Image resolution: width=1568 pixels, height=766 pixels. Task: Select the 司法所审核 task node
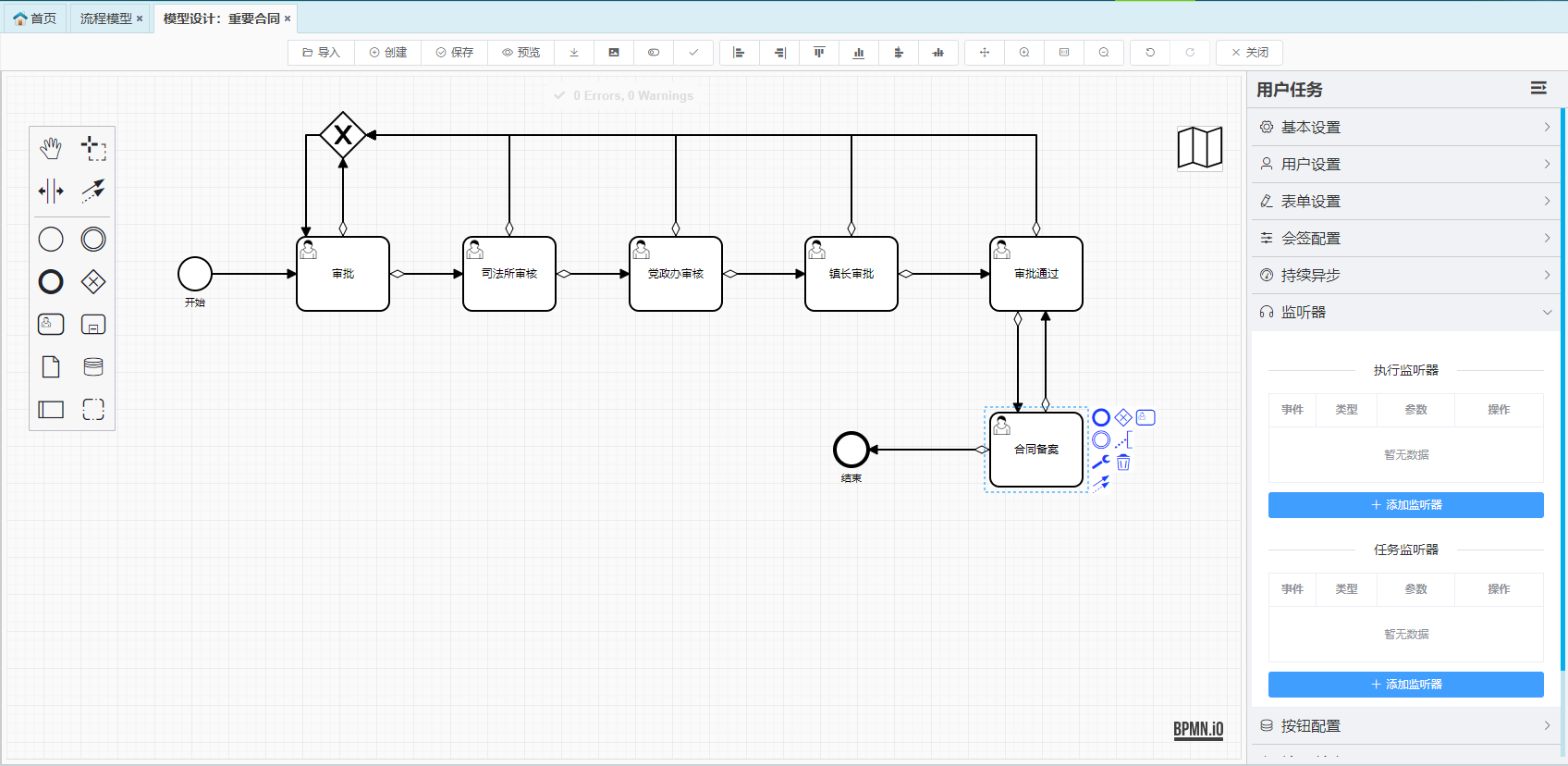pos(509,274)
